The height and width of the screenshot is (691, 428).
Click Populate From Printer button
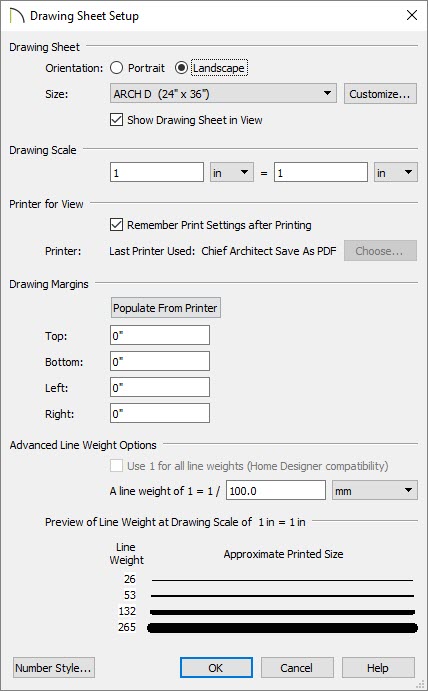tap(165, 308)
